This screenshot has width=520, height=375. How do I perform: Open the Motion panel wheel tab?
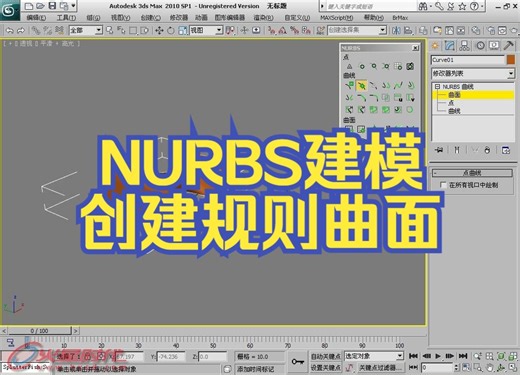[480, 46]
